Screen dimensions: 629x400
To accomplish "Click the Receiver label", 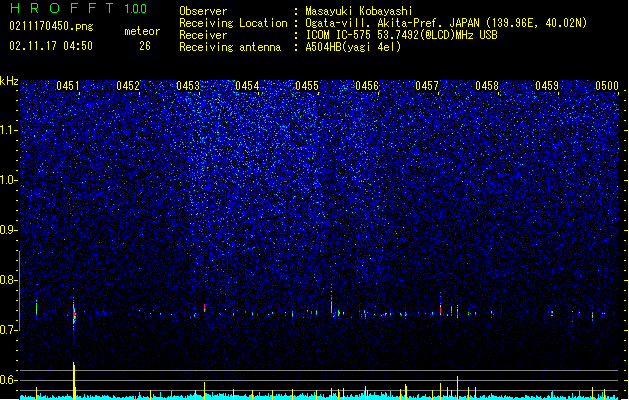I will 203,35.
